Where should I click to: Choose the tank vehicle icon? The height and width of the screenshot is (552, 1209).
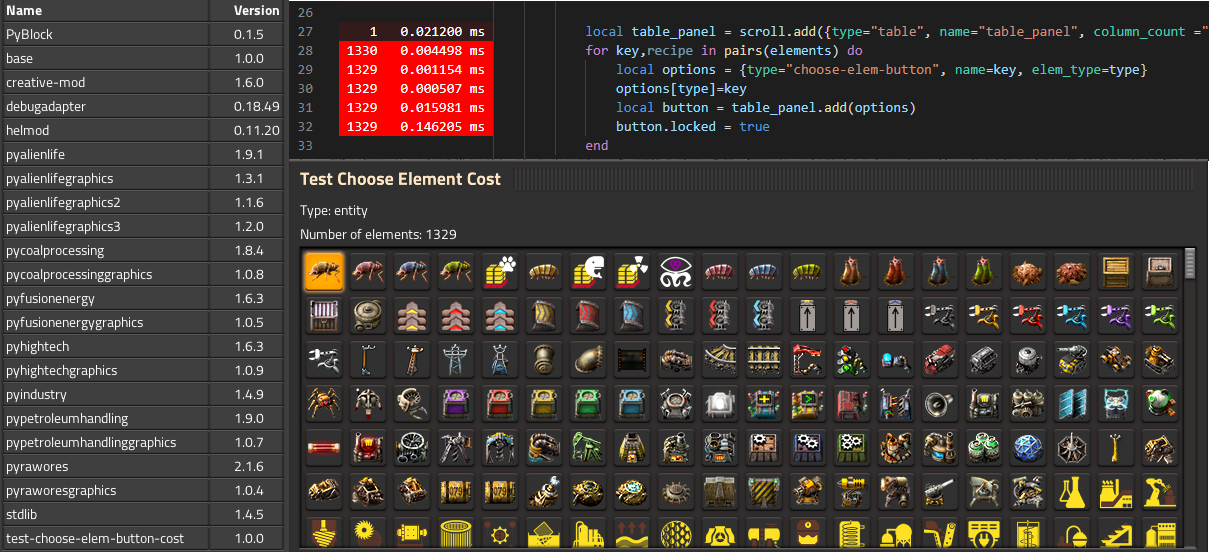[1159, 358]
